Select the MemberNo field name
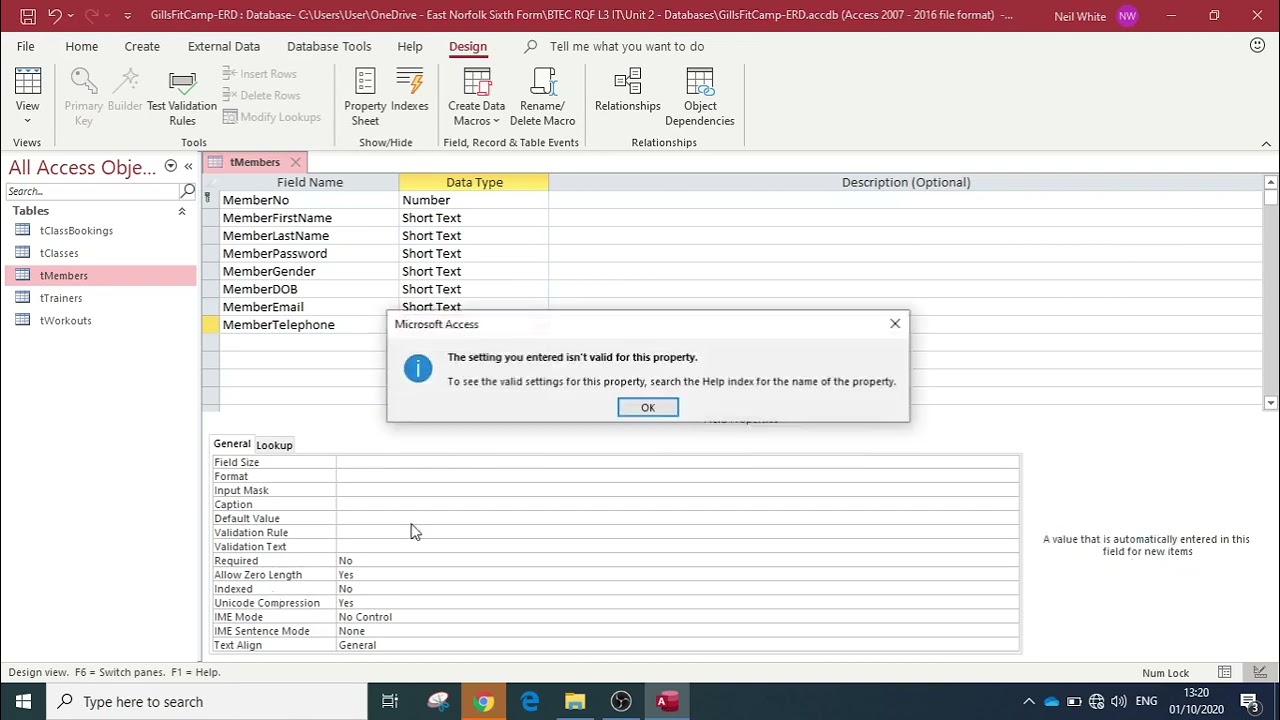The image size is (1280, 720). pyautogui.click(x=309, y=200)
